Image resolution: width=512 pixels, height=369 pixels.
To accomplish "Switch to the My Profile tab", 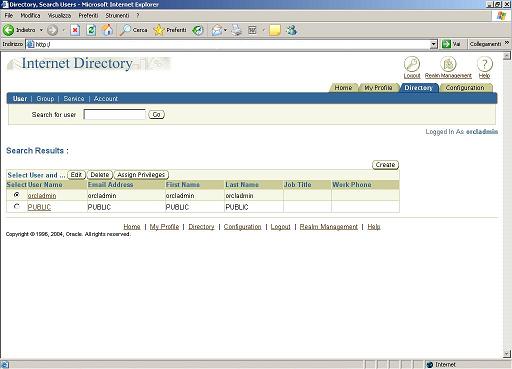I will coord(378,88).
